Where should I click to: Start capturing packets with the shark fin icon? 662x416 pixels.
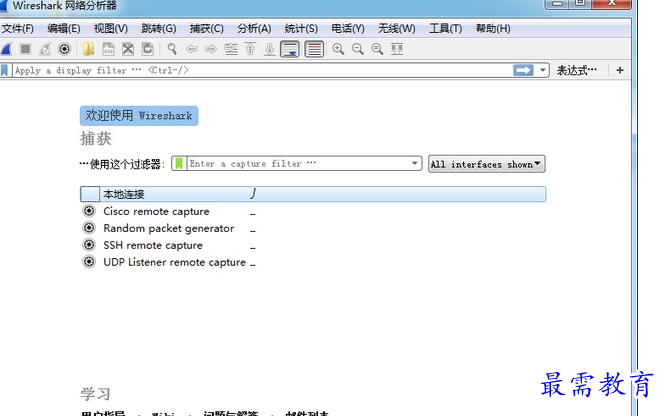click(x=6, y=49)
